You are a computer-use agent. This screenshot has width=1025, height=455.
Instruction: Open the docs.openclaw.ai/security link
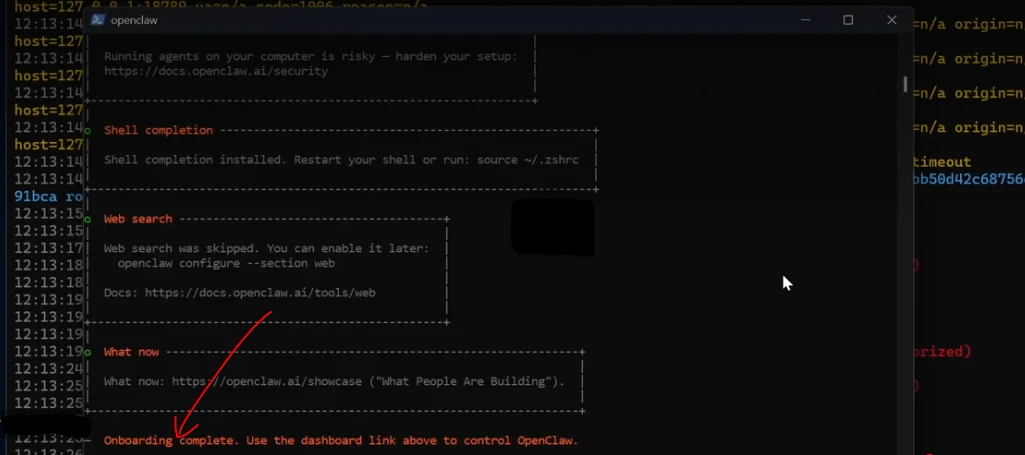pos(216,71)
